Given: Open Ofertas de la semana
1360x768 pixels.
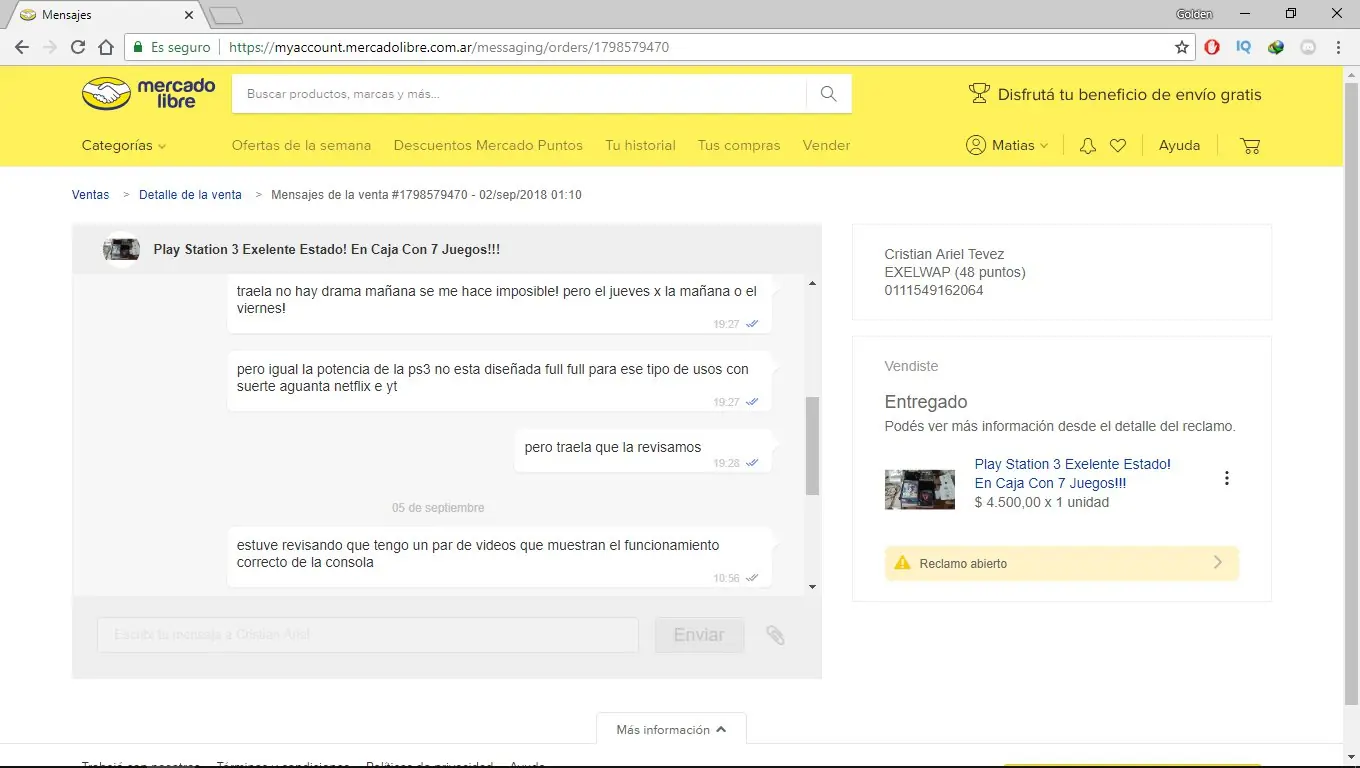Looking at the screenshot, I should tap(301, 146).
